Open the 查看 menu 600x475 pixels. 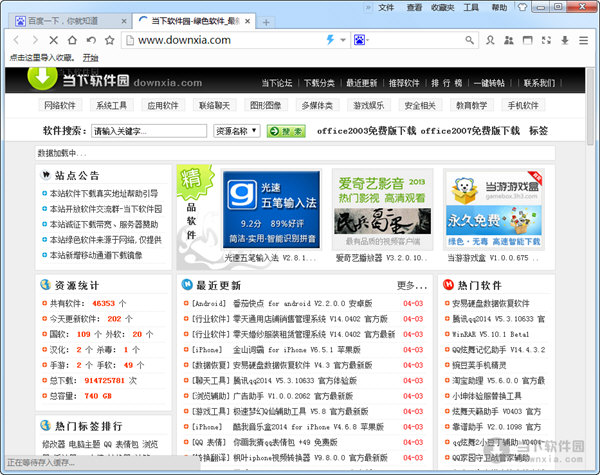tap(414, 7)
